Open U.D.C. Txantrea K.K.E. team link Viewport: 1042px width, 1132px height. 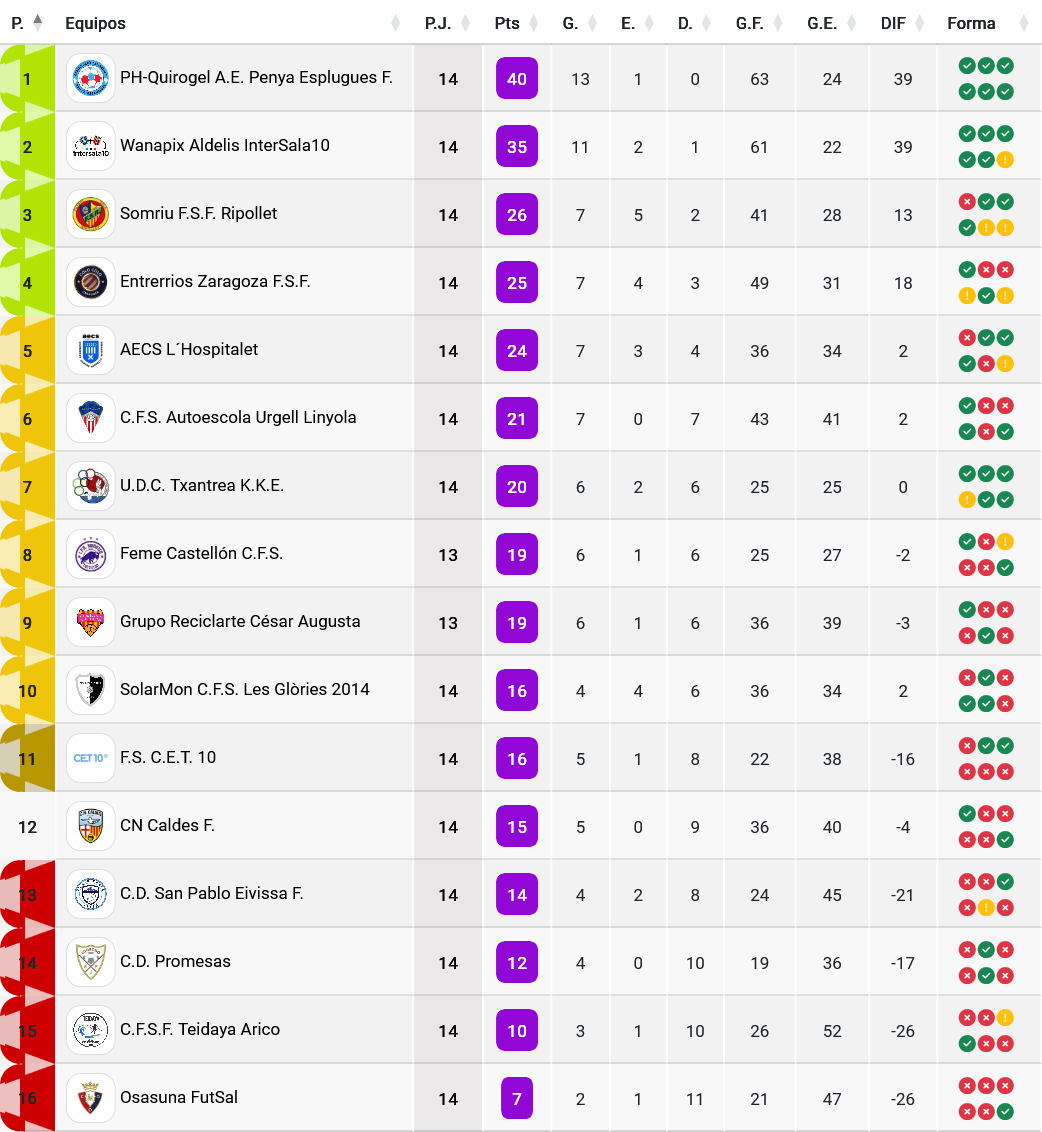tap(202, 486)
